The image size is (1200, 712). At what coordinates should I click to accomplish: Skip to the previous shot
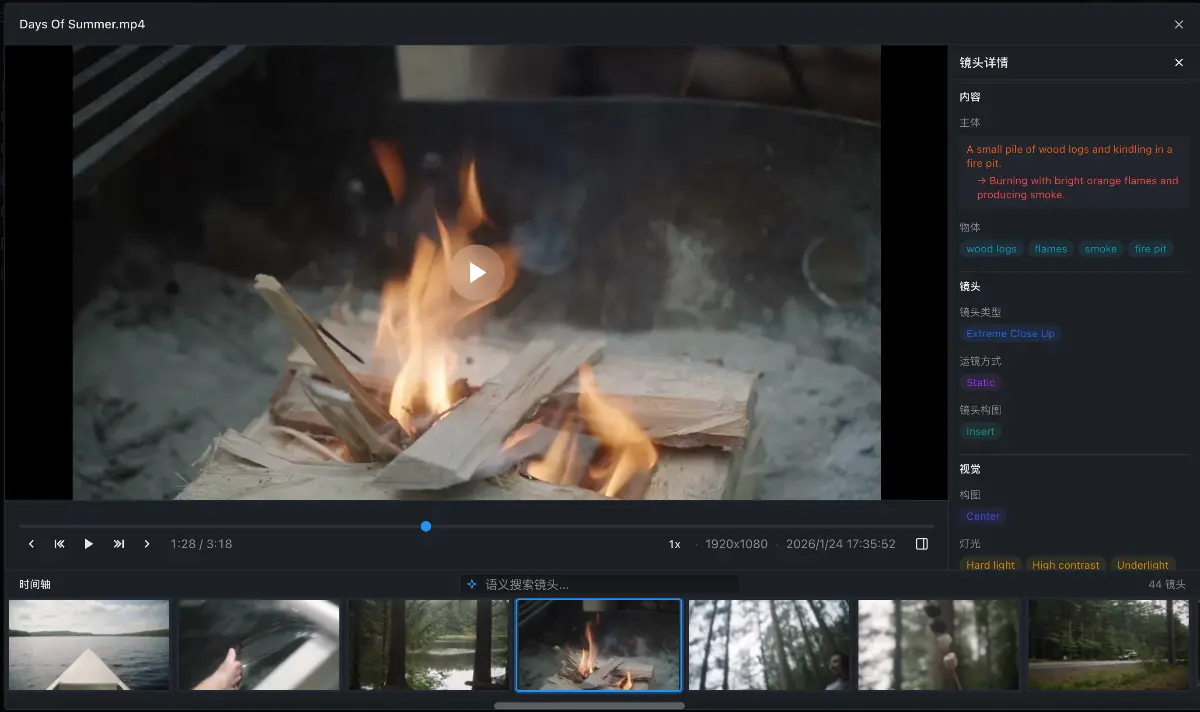pos(60,544)
